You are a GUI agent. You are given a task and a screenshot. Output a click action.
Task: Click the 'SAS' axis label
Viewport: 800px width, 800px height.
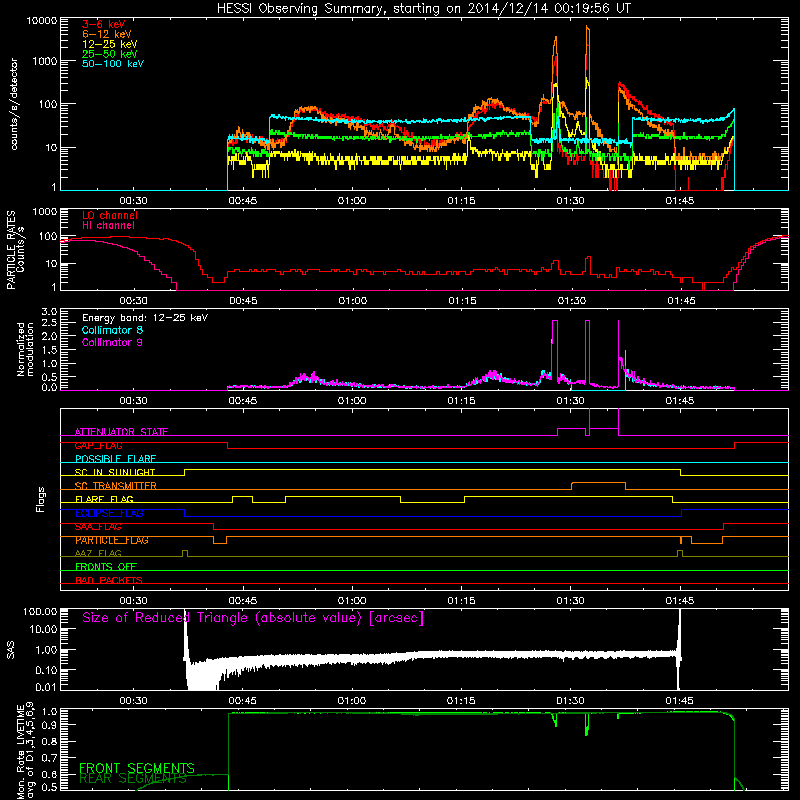[11, 649]
